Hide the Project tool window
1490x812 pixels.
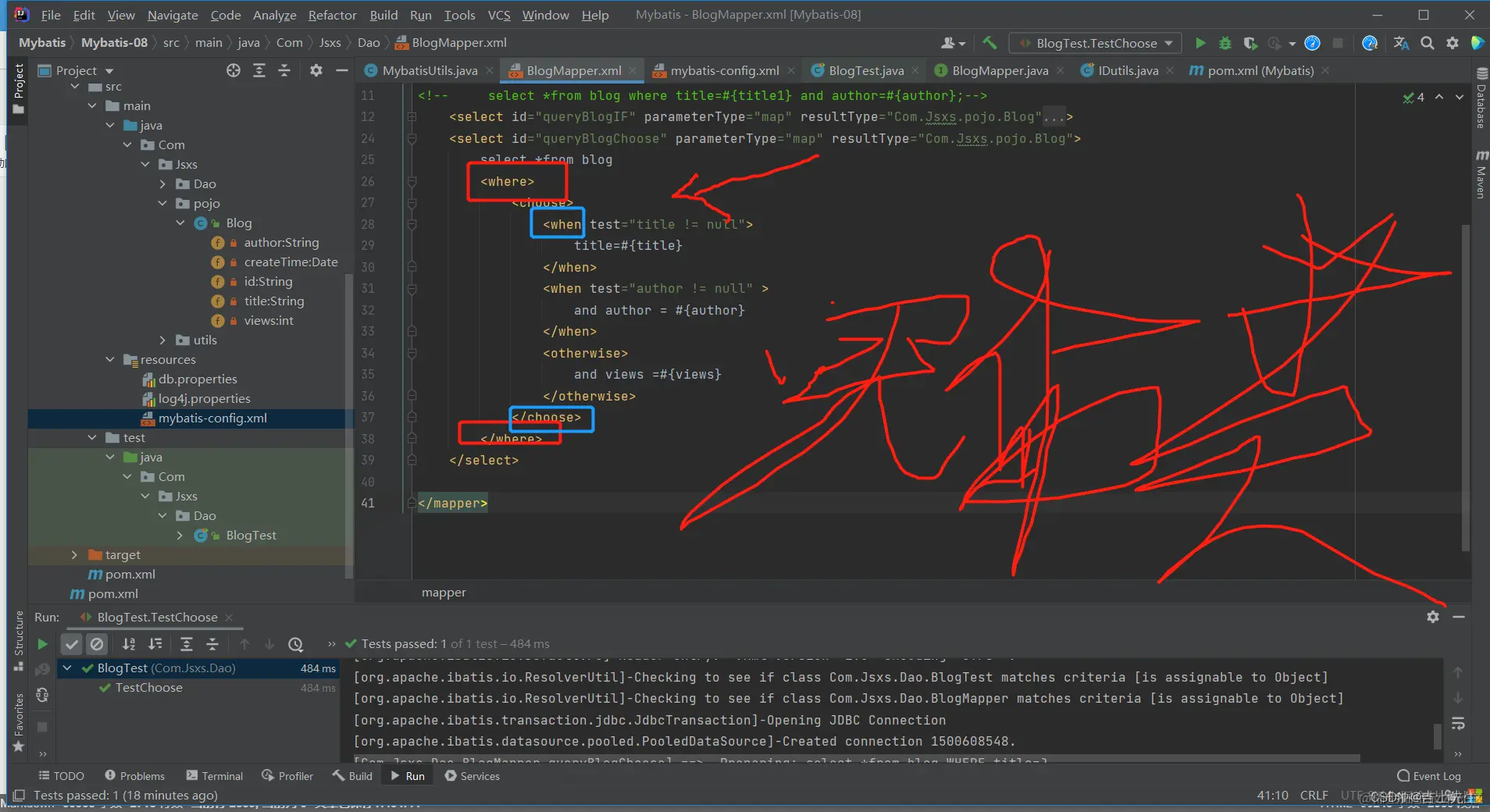pos(341,70)
